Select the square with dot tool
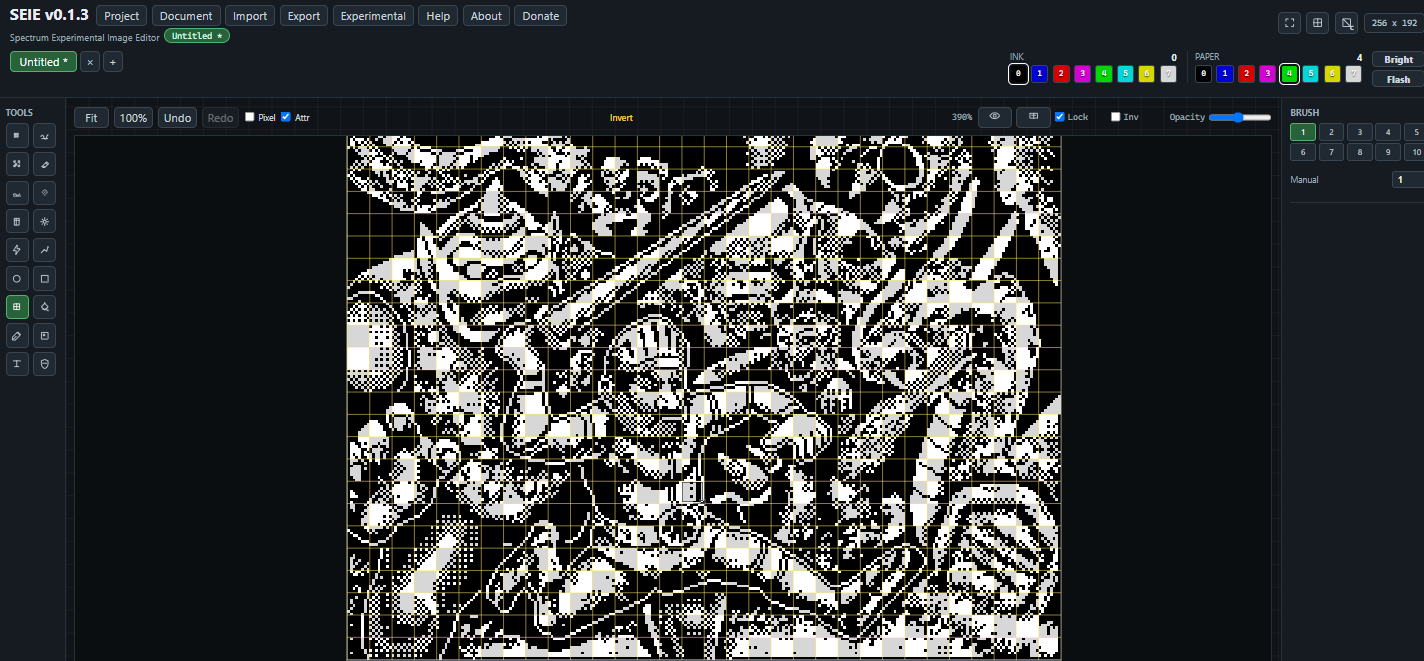1424x661 pixels. (44, 335)
